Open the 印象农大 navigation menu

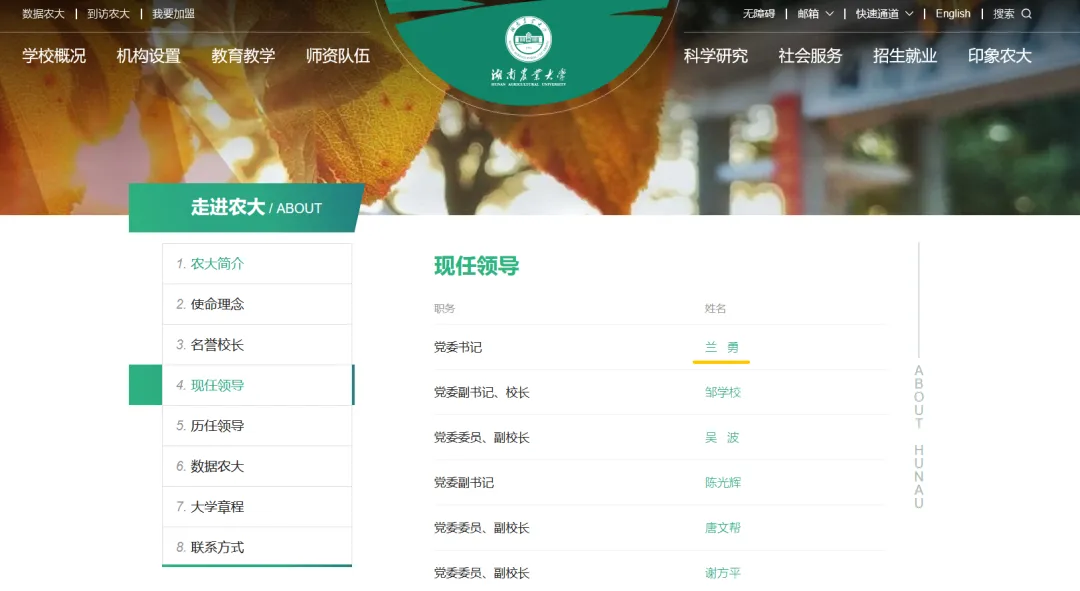999,56
